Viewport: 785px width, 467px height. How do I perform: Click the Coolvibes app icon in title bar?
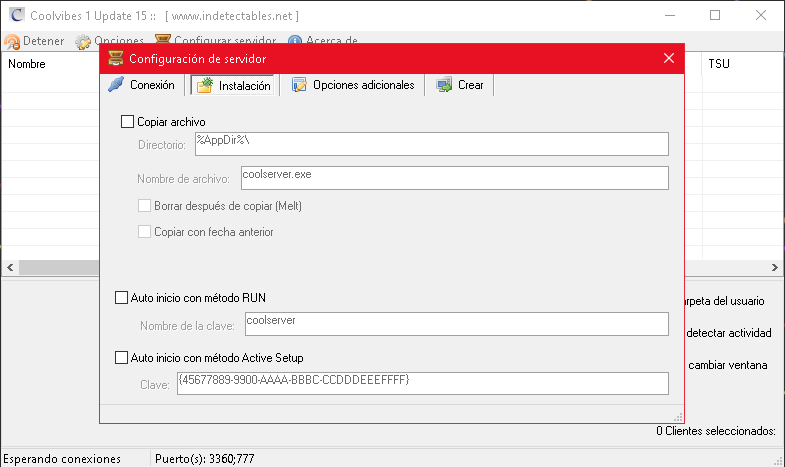pyautogui.click(x=12, y=16)
